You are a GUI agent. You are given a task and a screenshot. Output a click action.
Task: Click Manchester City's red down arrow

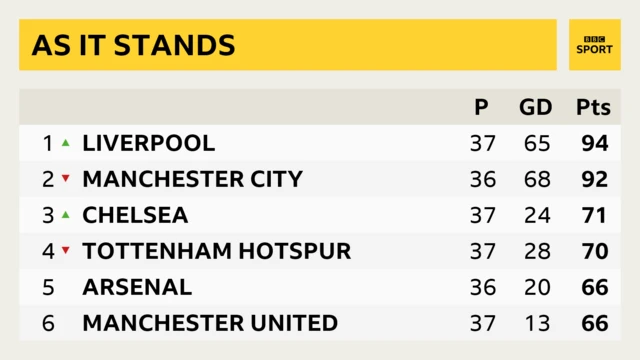pos(66,178)
